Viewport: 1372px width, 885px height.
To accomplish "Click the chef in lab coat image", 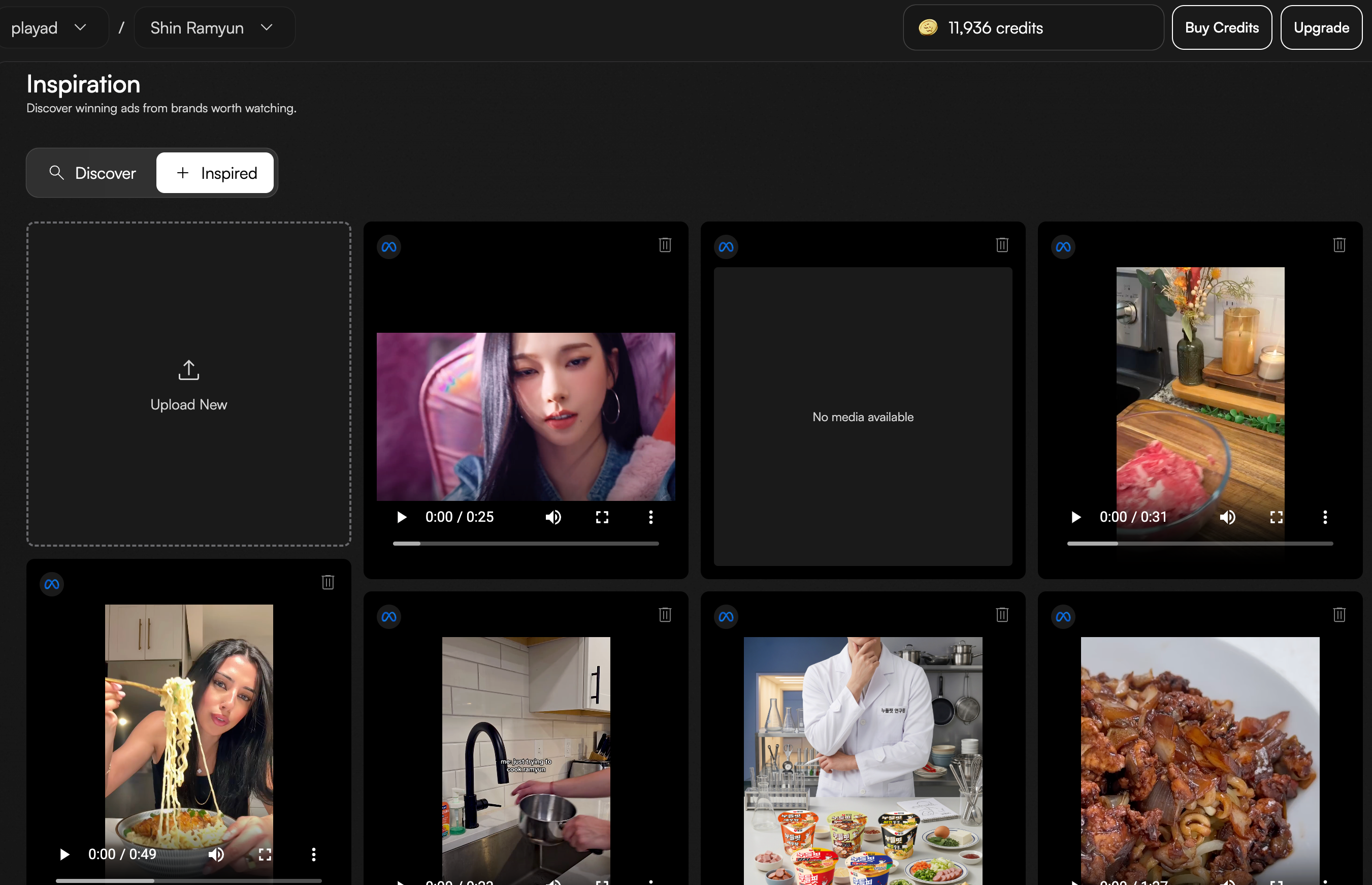I will coord(863,761).
